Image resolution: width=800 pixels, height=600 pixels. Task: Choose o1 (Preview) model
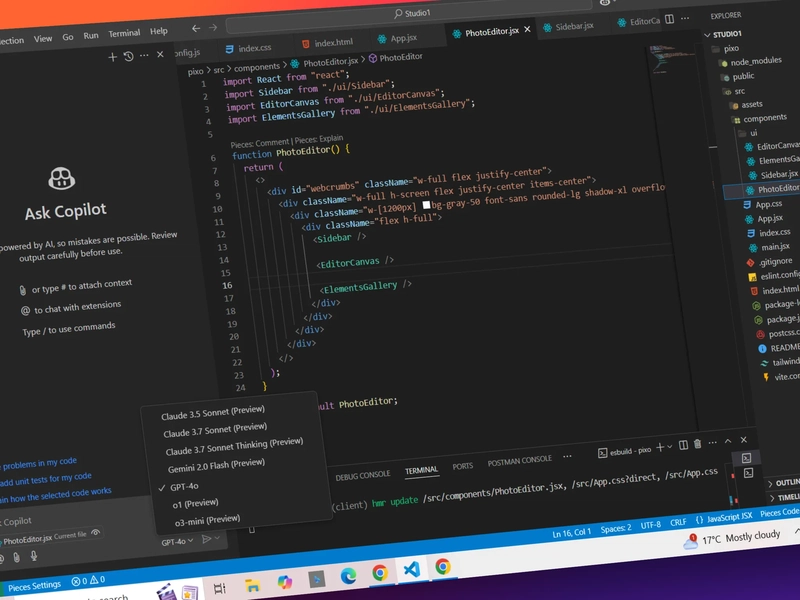click(195, 504)
